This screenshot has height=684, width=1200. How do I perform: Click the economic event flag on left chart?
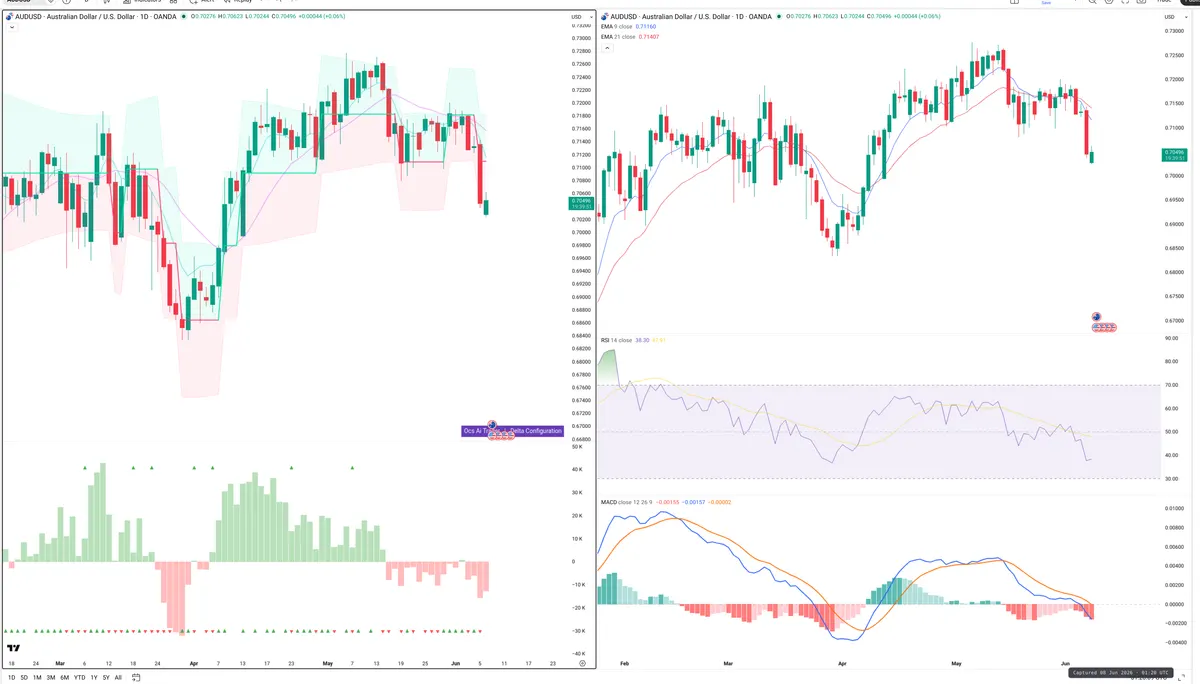pos(493,426)
